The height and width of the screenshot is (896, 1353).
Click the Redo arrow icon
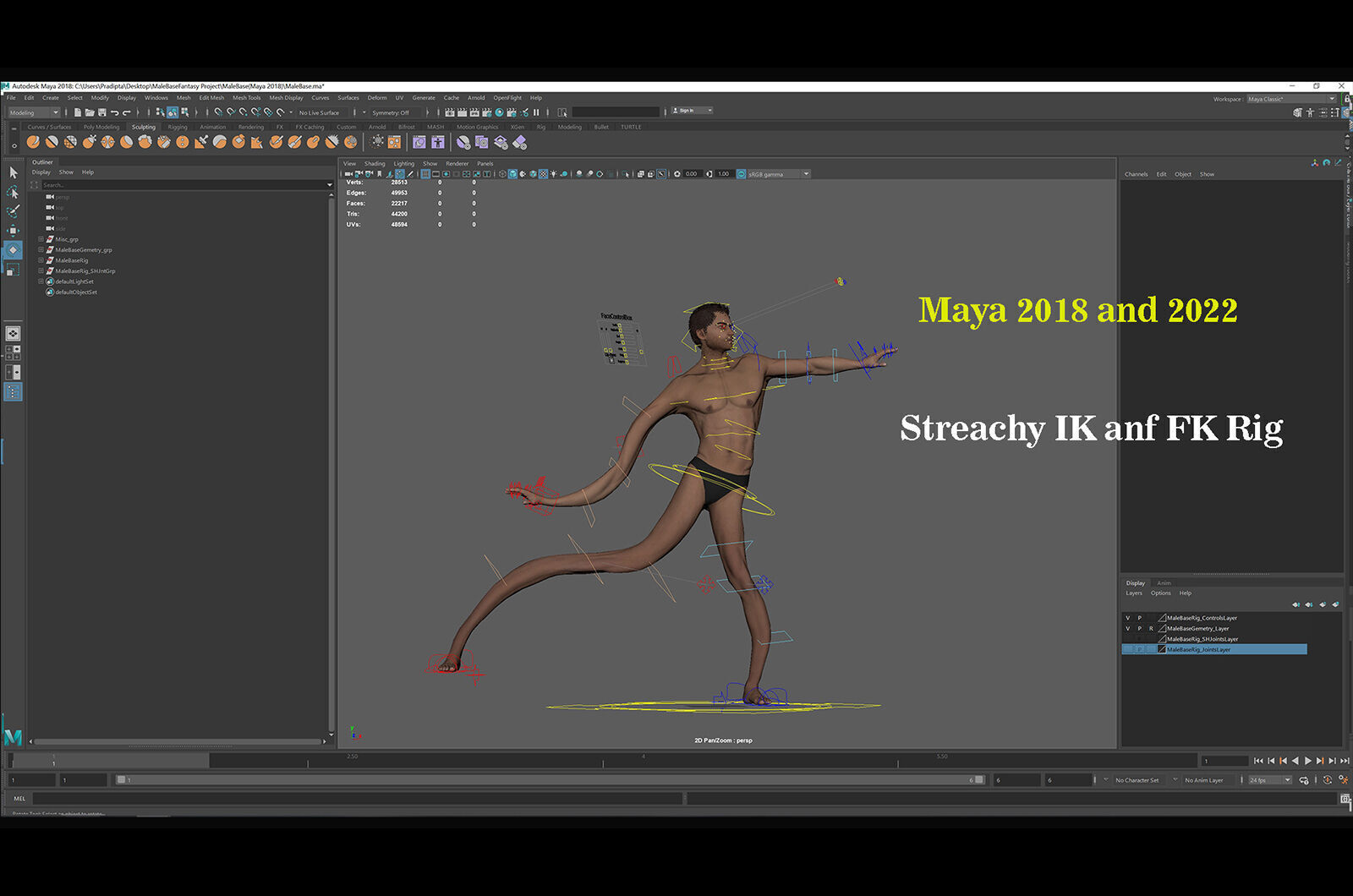(127, 112)
